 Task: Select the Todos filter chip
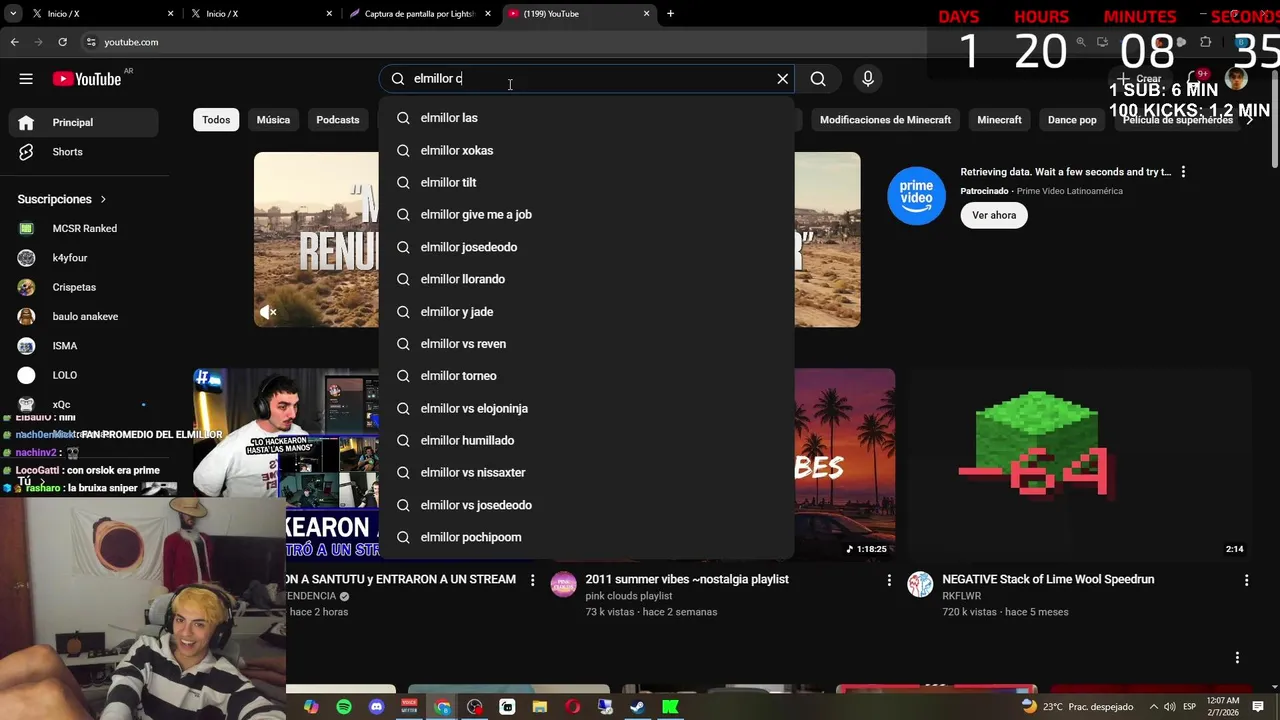216,120
